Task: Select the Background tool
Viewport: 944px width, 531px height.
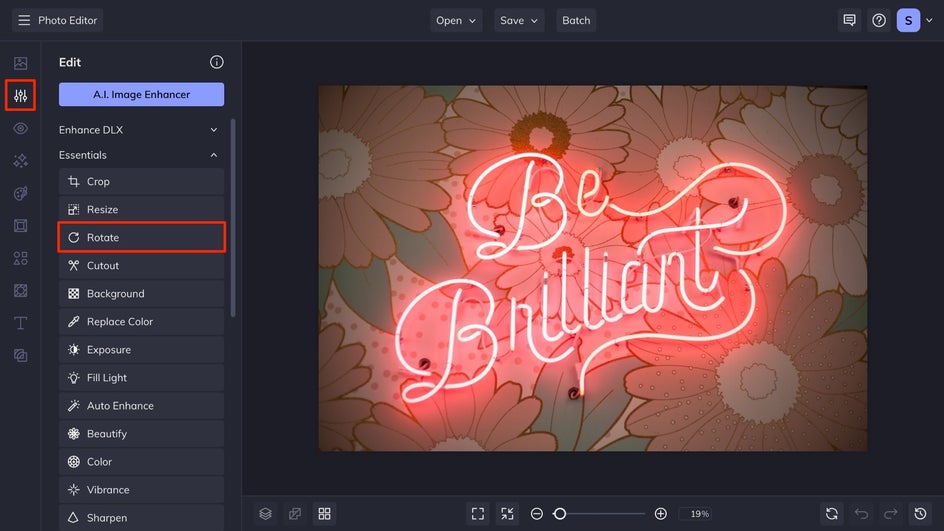Action: coord(141,294)
